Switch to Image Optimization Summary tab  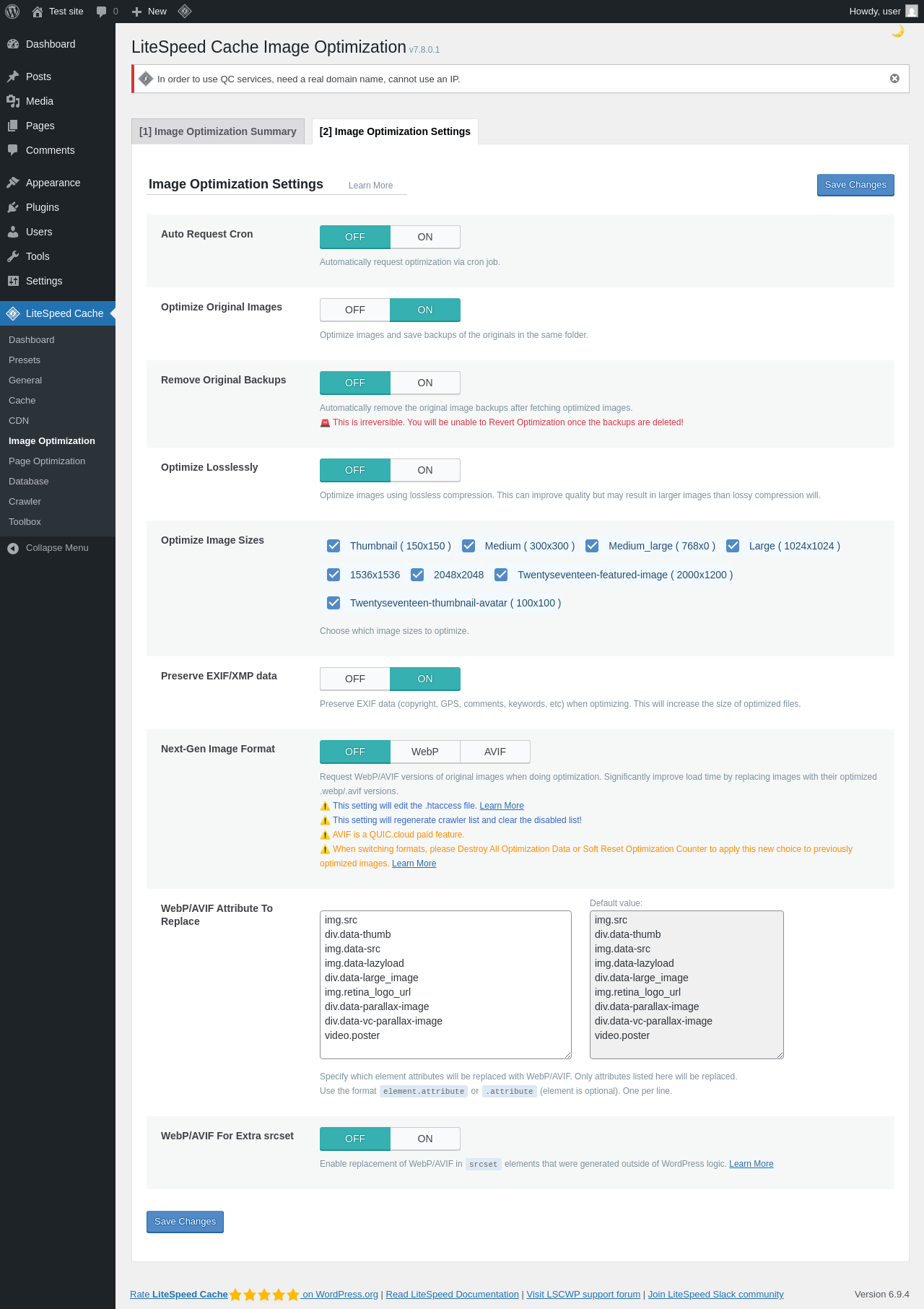click(x=218, y=131)
